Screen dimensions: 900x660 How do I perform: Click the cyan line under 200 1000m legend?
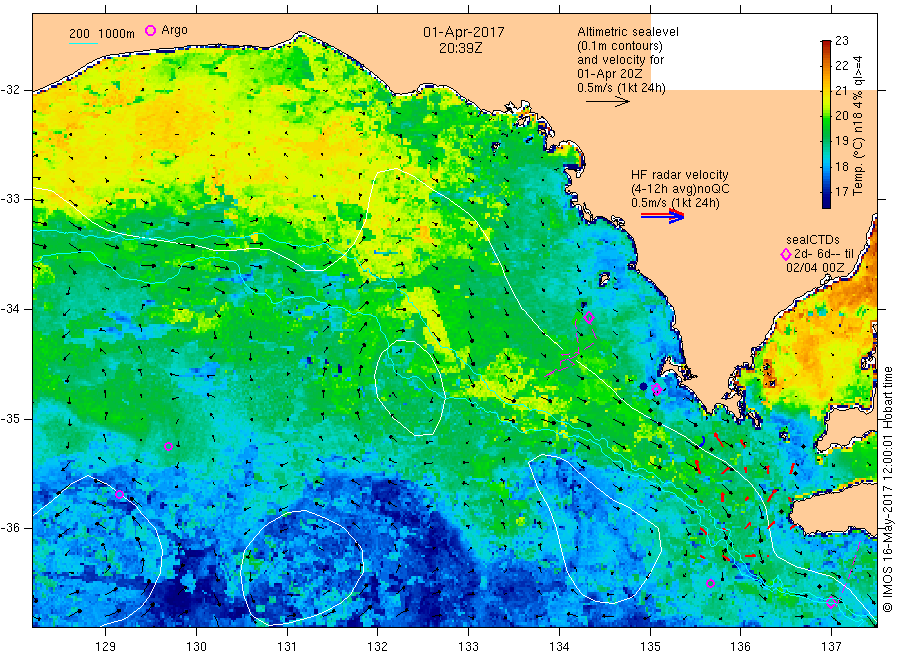tap(83, 43)
